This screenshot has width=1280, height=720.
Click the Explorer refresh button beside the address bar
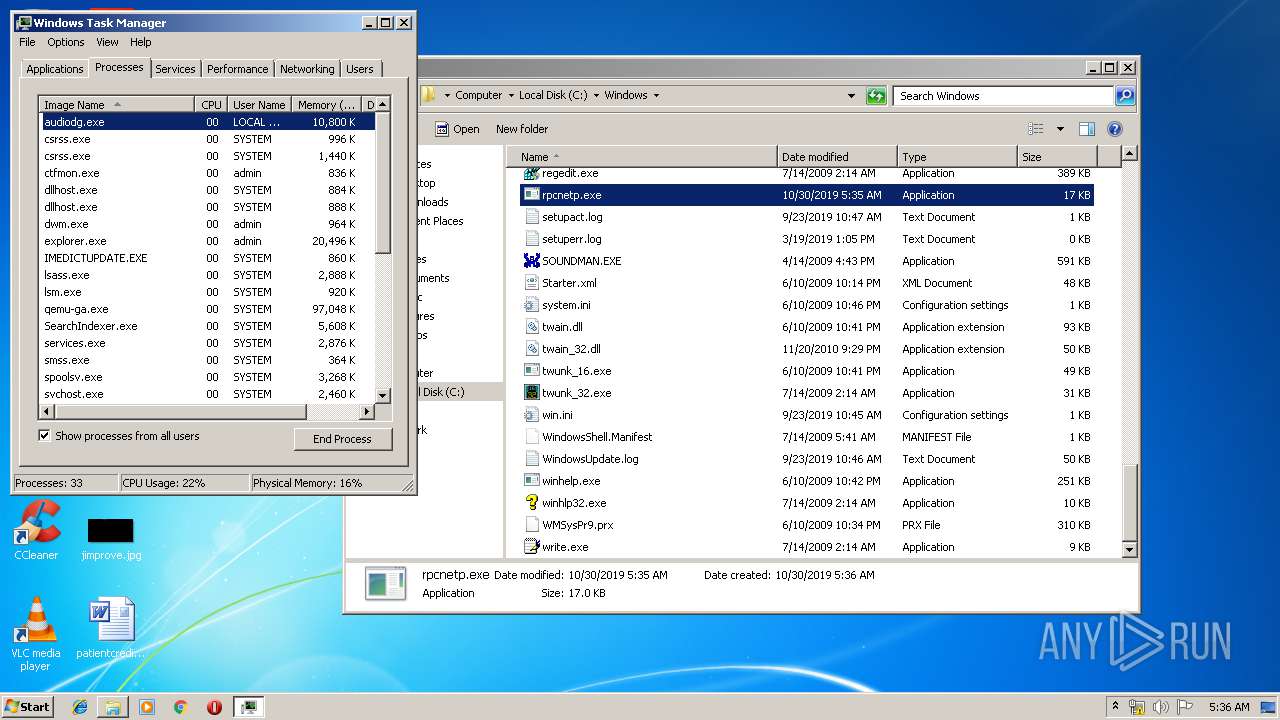tap(876, 96)
